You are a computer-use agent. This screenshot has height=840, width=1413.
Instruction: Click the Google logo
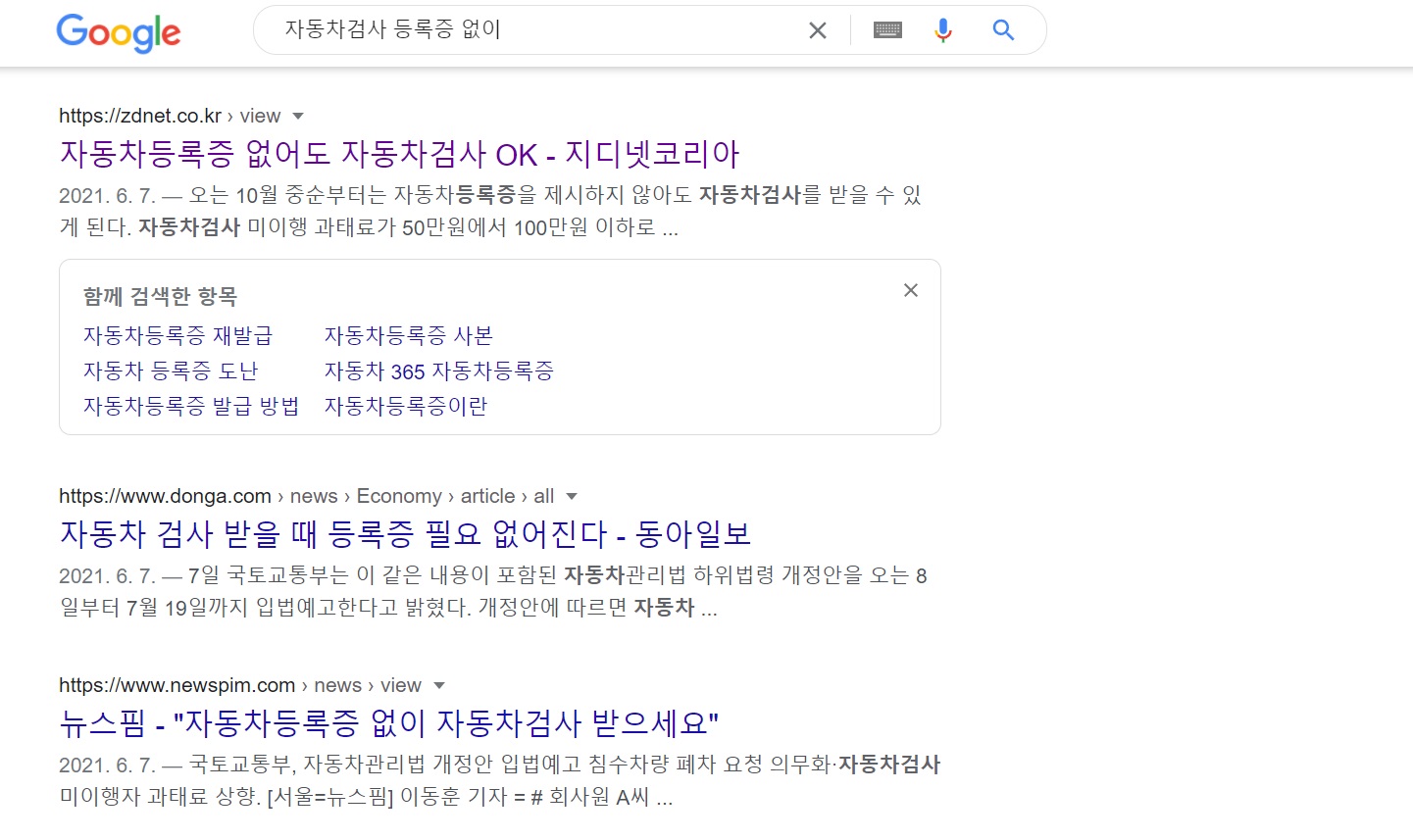tap(119, 32)
